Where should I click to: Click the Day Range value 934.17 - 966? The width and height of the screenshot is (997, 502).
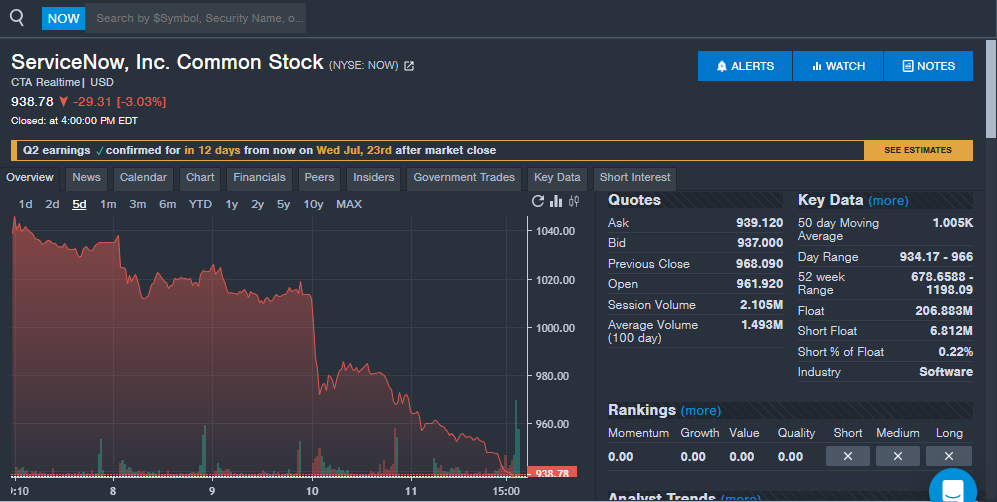[936, 257]
